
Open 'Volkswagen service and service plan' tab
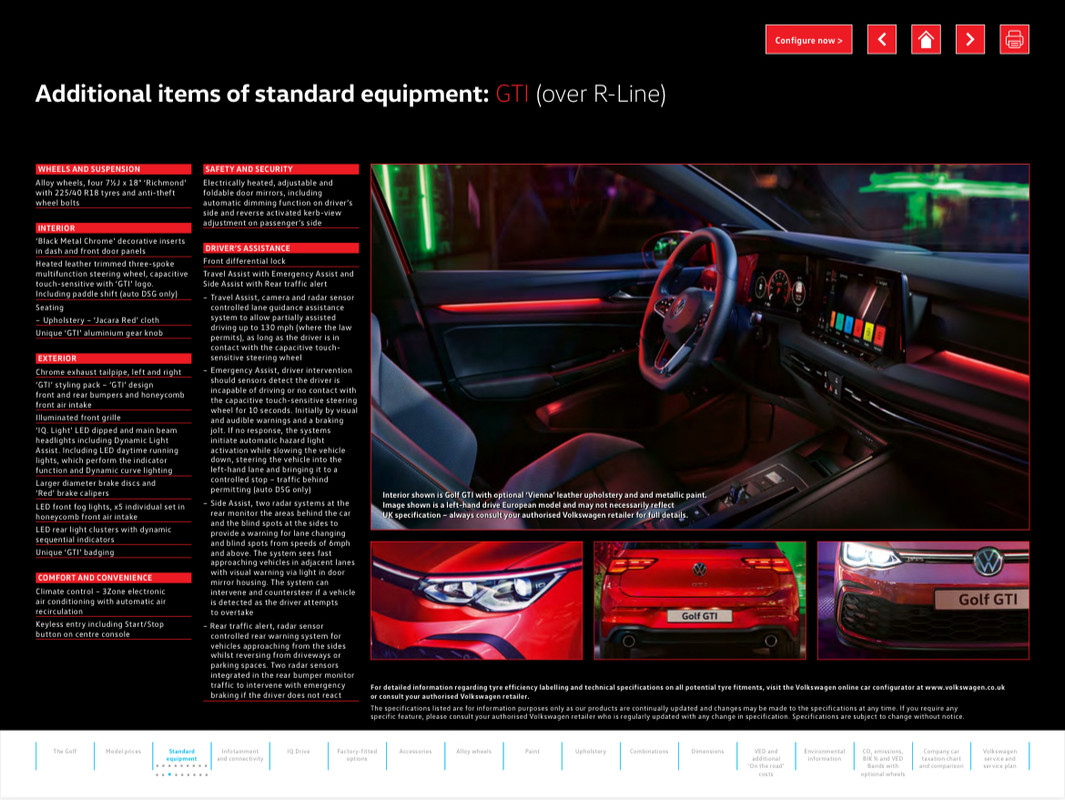pyautogui.click(x=999, y=758)
